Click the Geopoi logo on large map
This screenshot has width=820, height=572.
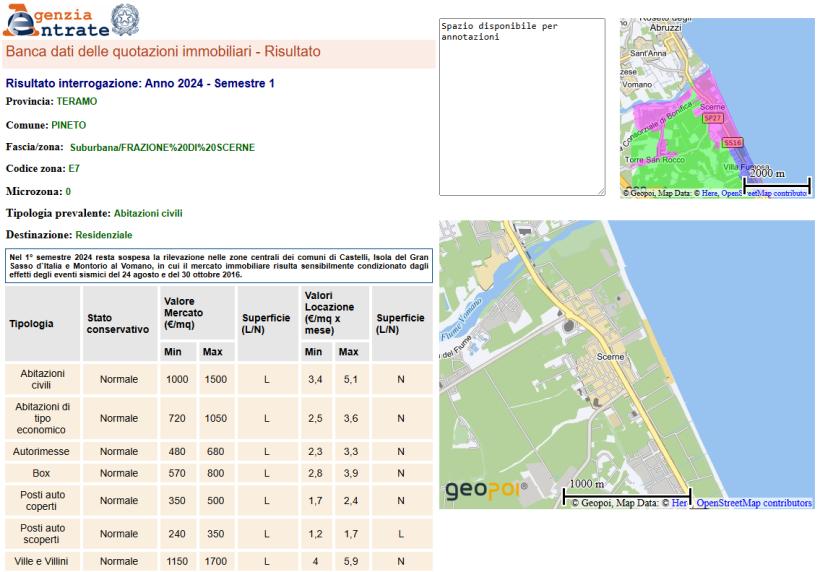(487, 490)
